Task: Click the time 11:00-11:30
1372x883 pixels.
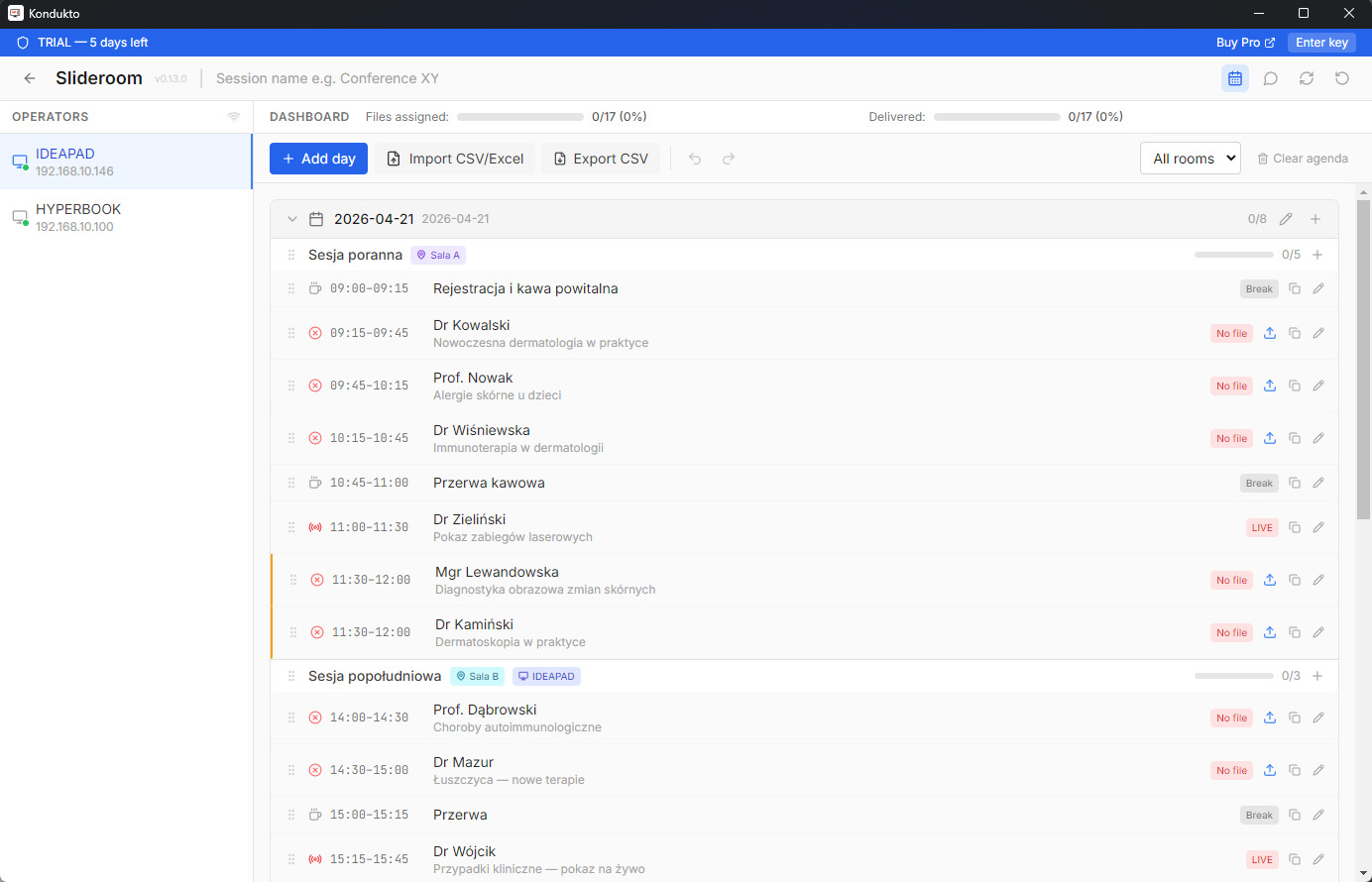Action: pos(369,527)
